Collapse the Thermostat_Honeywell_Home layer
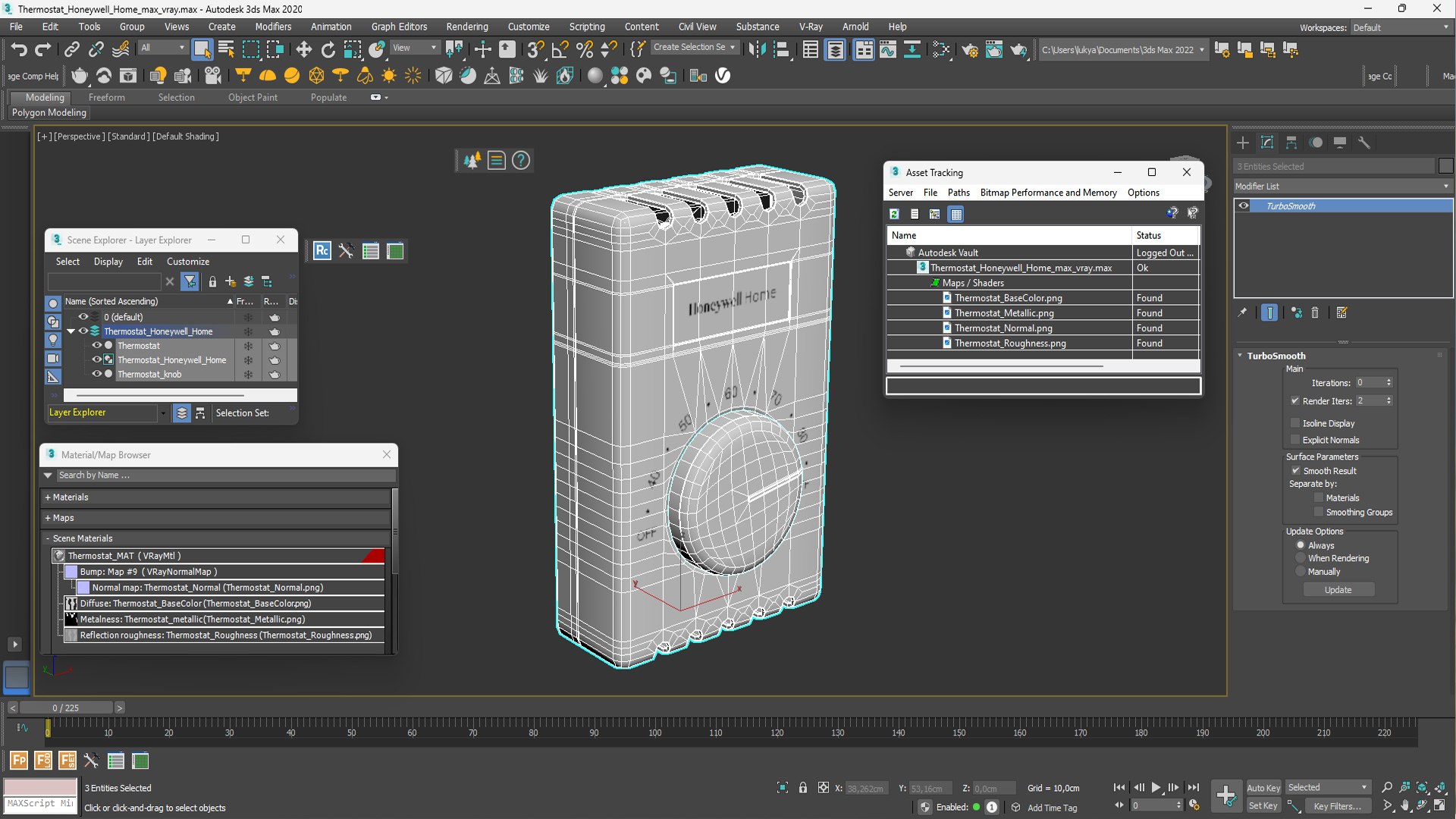 71,331
